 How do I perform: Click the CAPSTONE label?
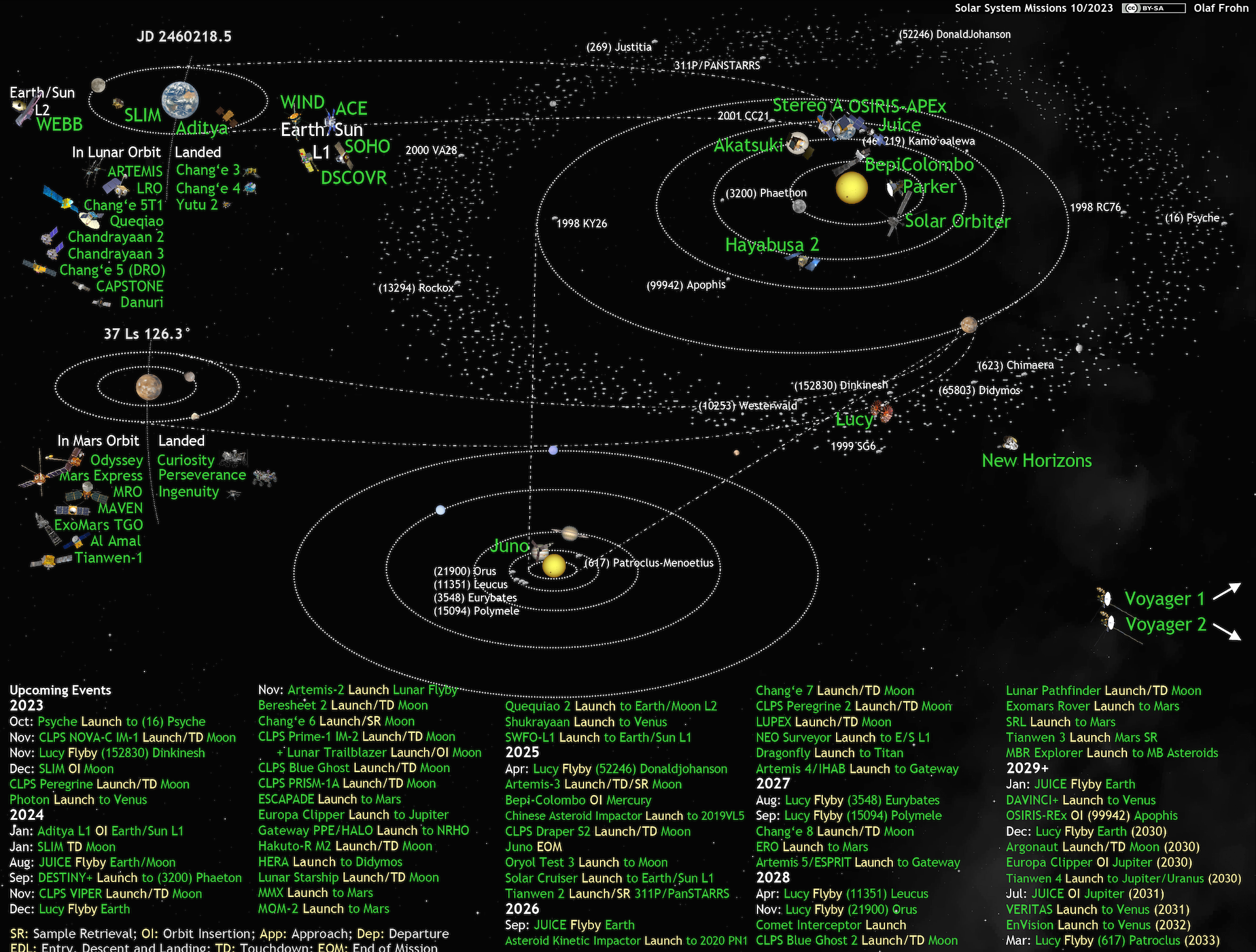pyautogui.click(x=130, y=286)
